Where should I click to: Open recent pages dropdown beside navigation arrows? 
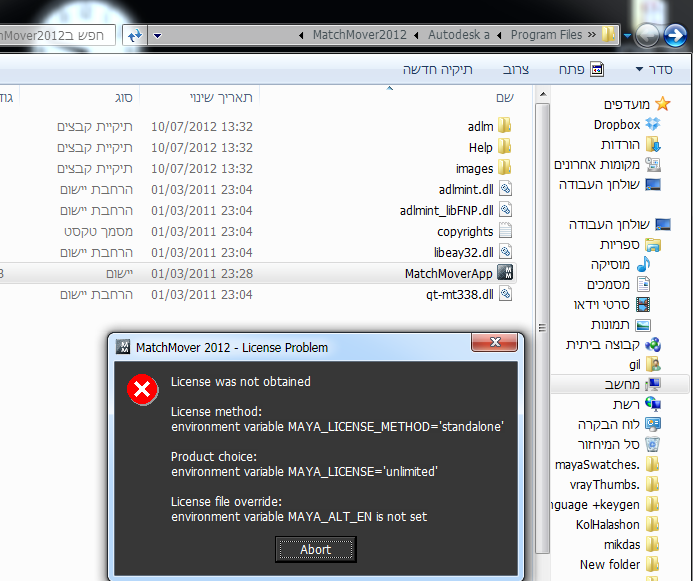coord(628,35)
